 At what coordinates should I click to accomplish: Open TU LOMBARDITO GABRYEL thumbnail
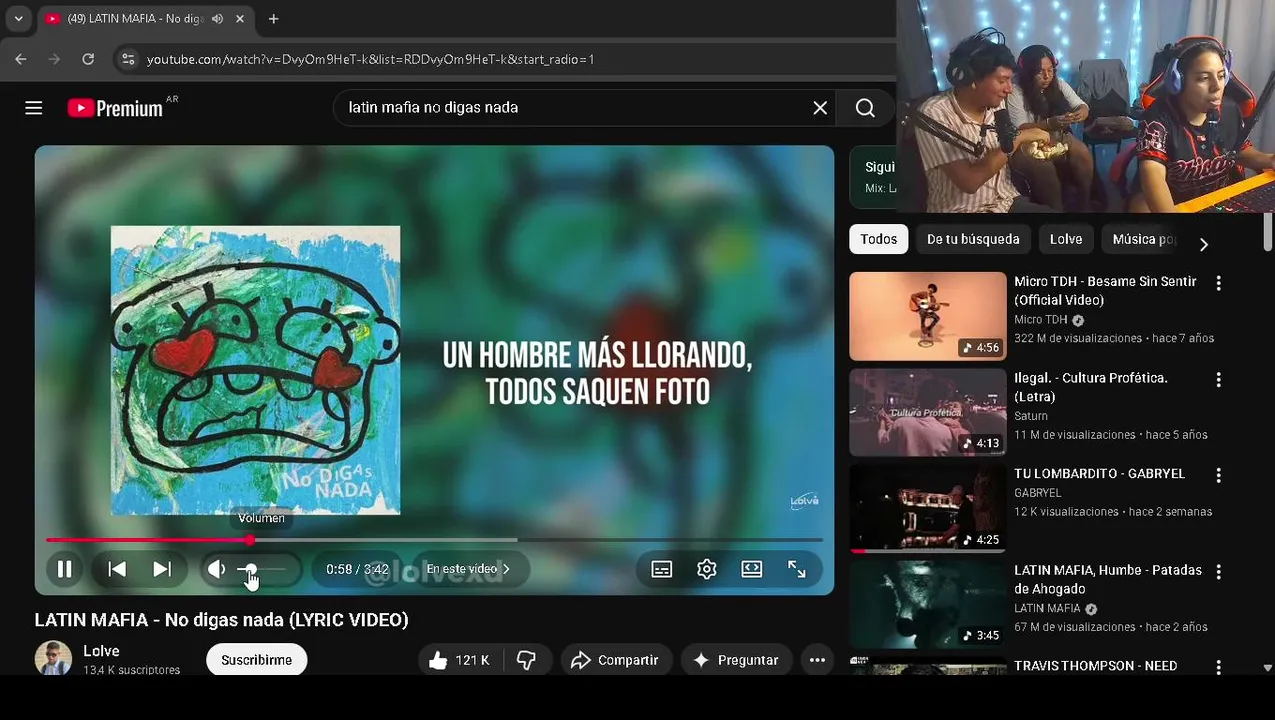pos(928,508)
